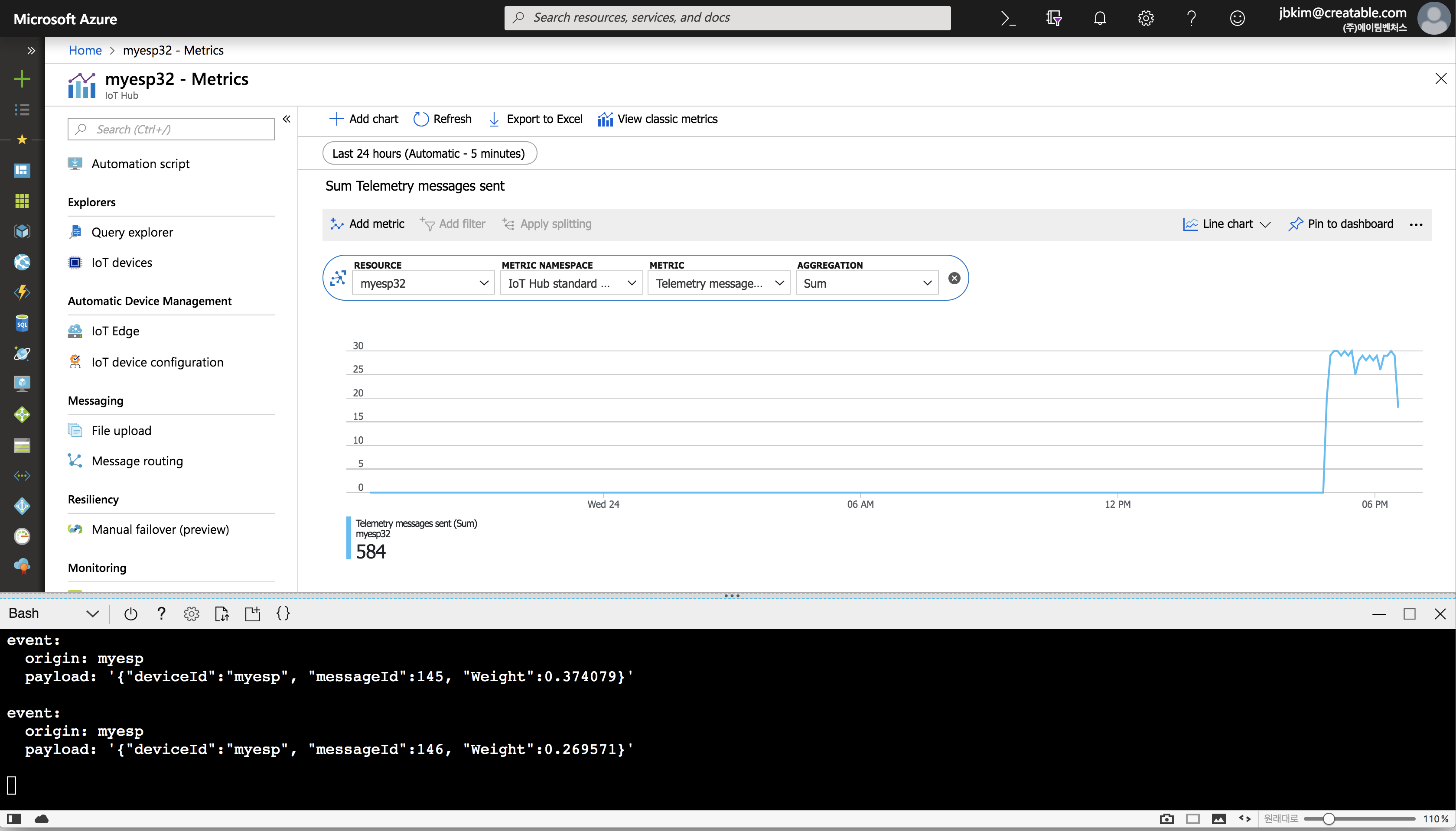Click Add filter
The width and height of the screenshot is (1456, 831).
(452, 224)
